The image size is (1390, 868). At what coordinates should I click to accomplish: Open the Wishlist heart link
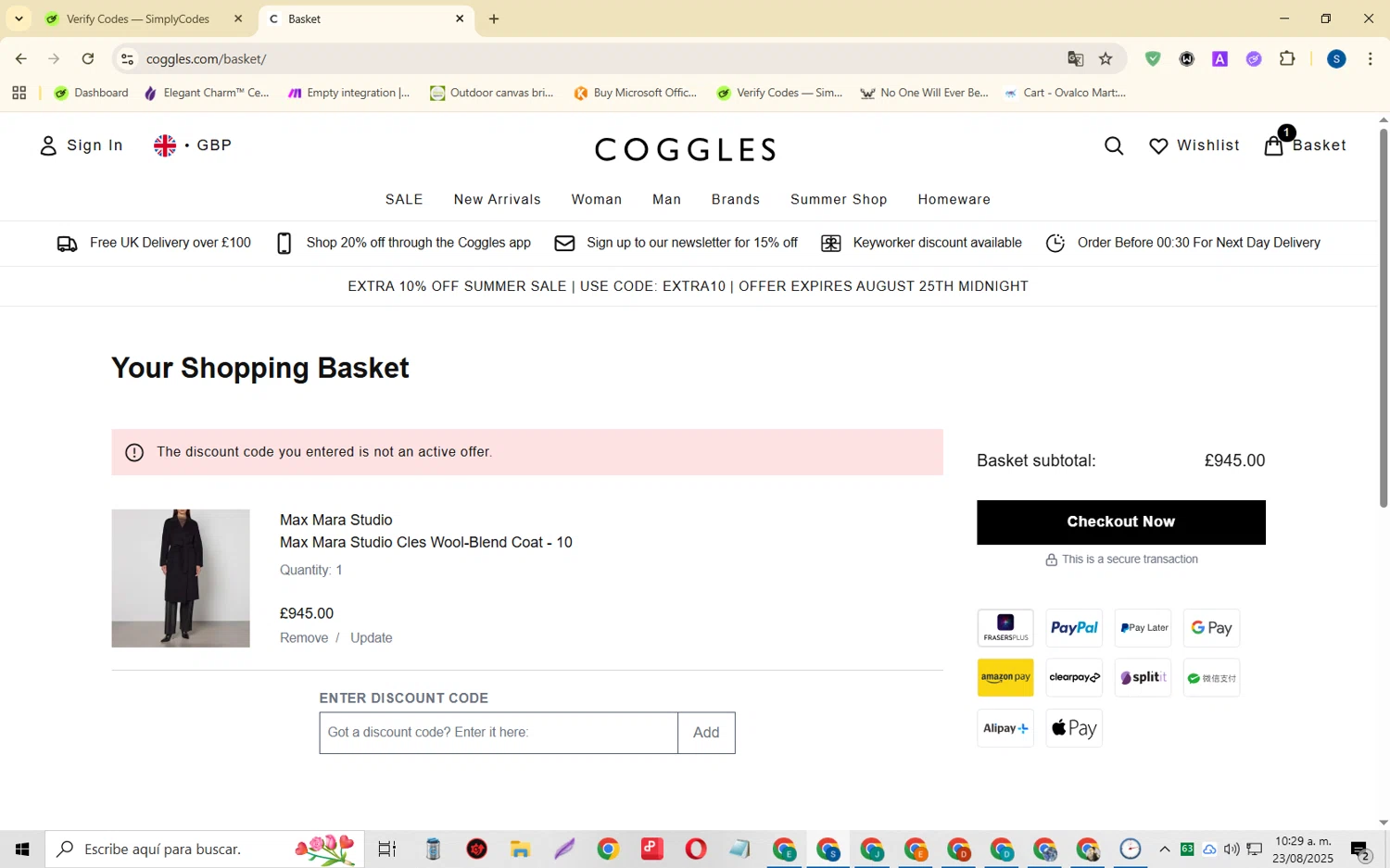1194,145
